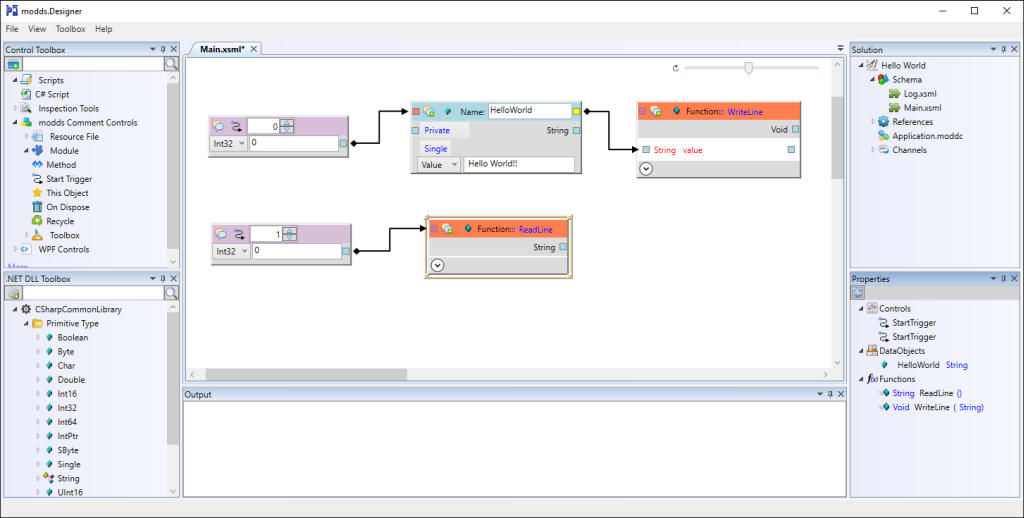Open Int32 dropdown on second trigger node
Viewport: 1024px width, 518px height.
(x=231, y=251)
